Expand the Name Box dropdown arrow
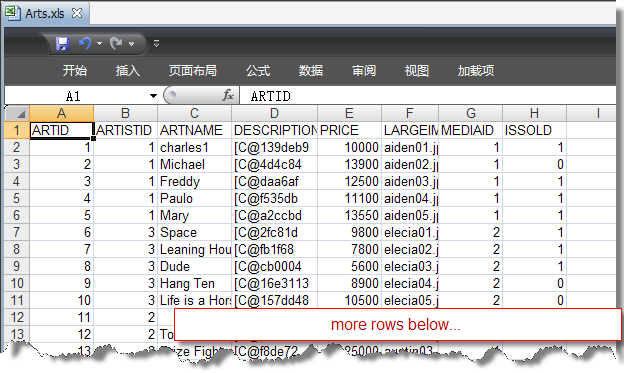Viewport: 624px width, 373px height. (153, 96)
